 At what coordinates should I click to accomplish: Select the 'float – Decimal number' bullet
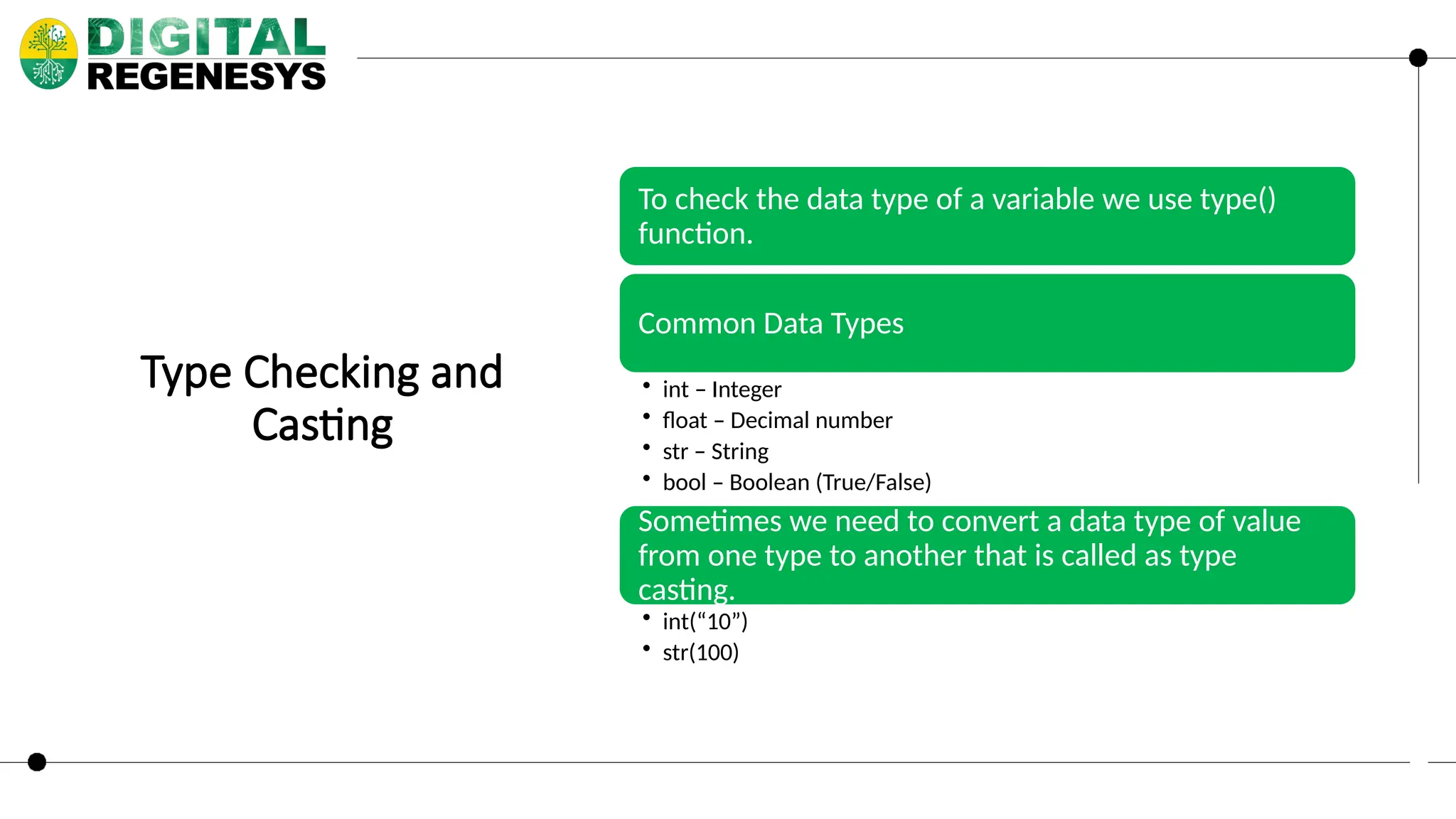point(777,420)
